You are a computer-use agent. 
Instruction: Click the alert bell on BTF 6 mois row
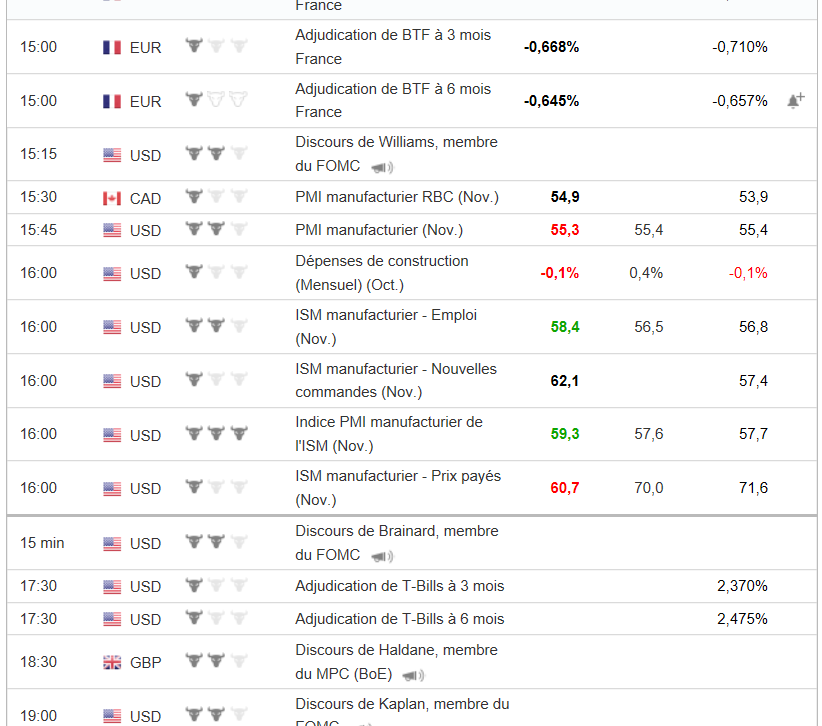(x=796, y=100)
